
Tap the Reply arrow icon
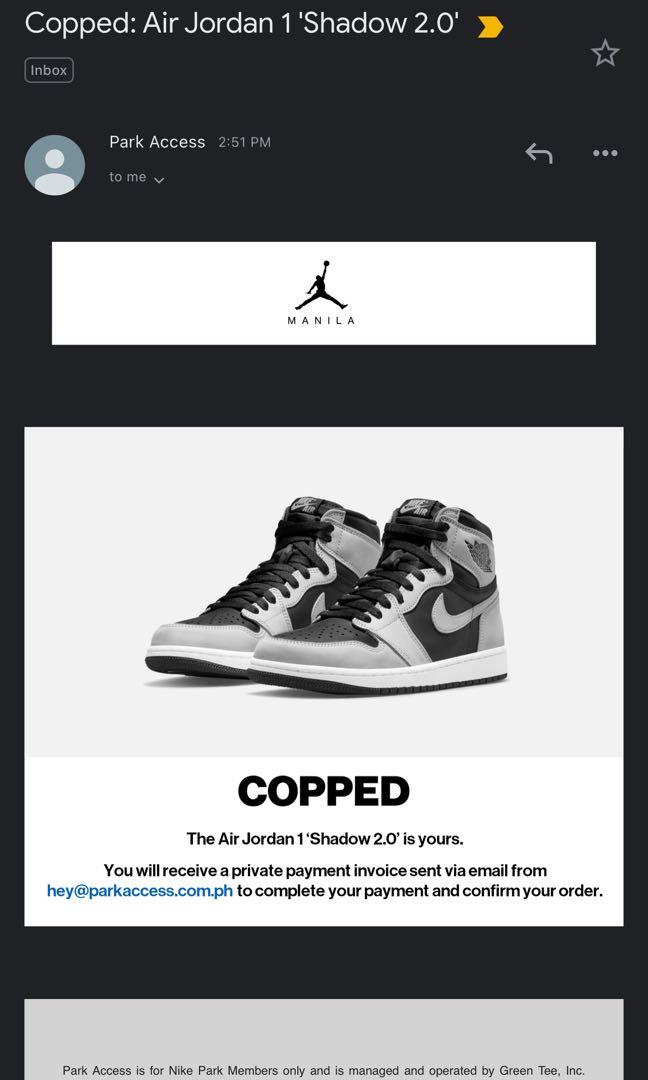click(x=539, y=153)
